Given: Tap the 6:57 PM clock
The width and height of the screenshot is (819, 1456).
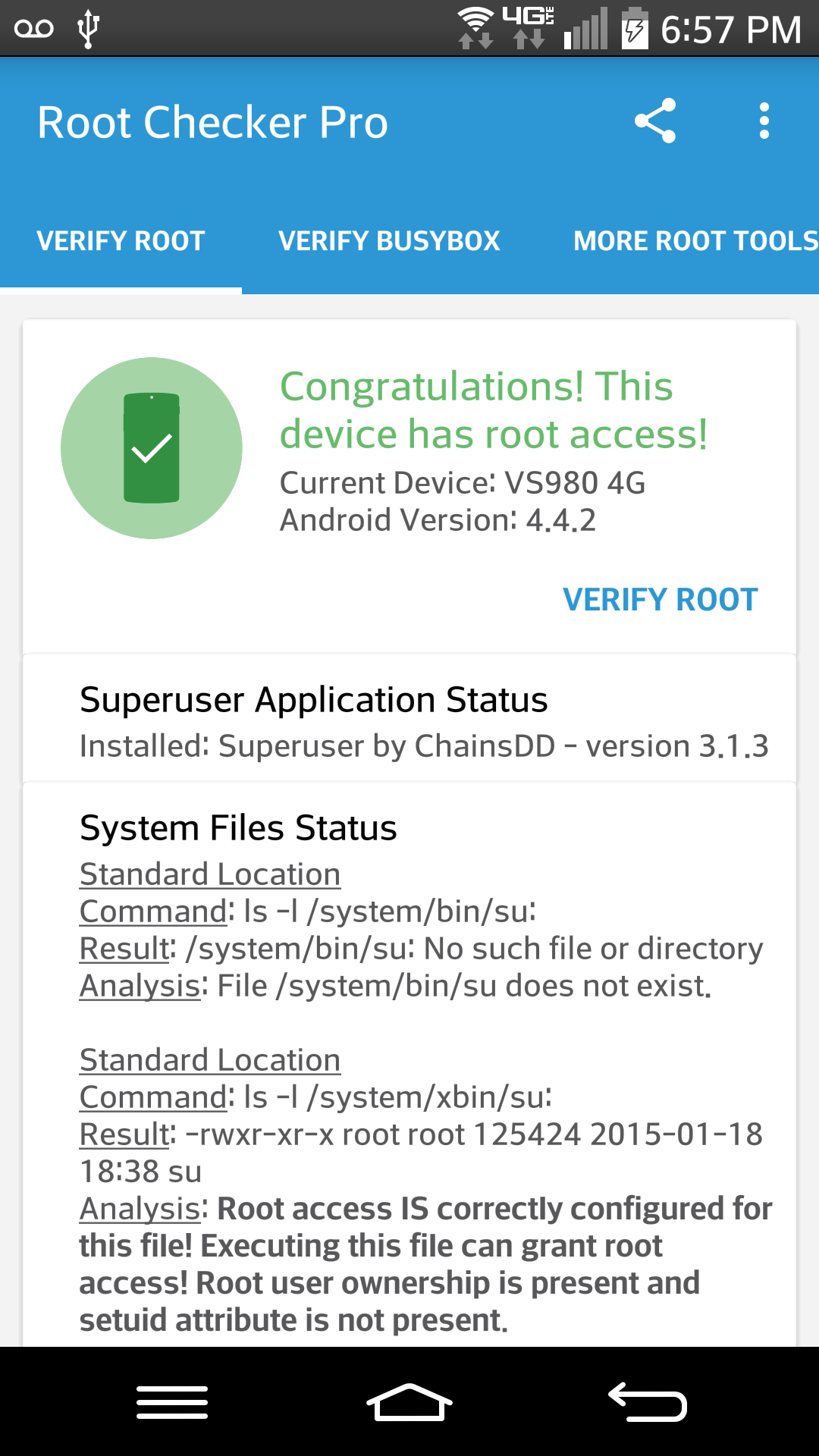Looking at the screenshot, I should click(x=730, y=30).
